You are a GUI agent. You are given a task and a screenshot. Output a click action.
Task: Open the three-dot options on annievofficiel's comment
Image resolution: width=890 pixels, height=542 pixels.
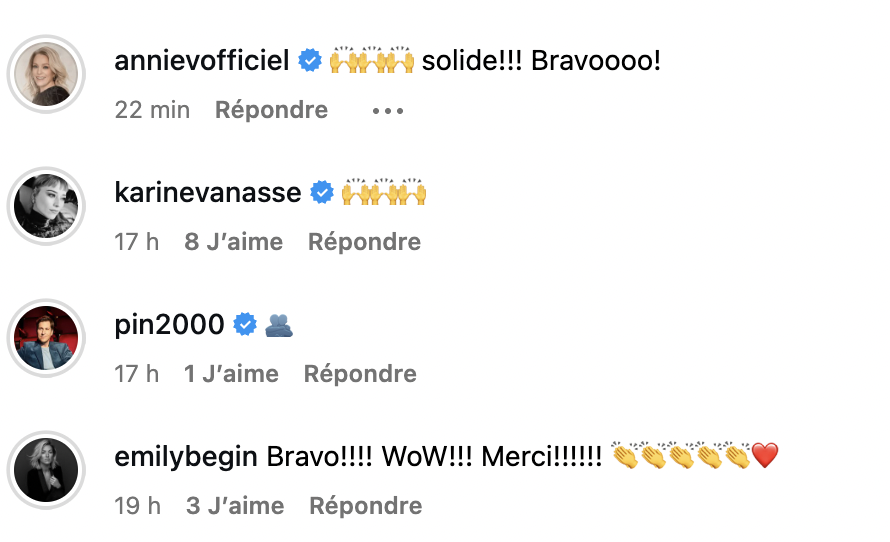tap(387, 111)
